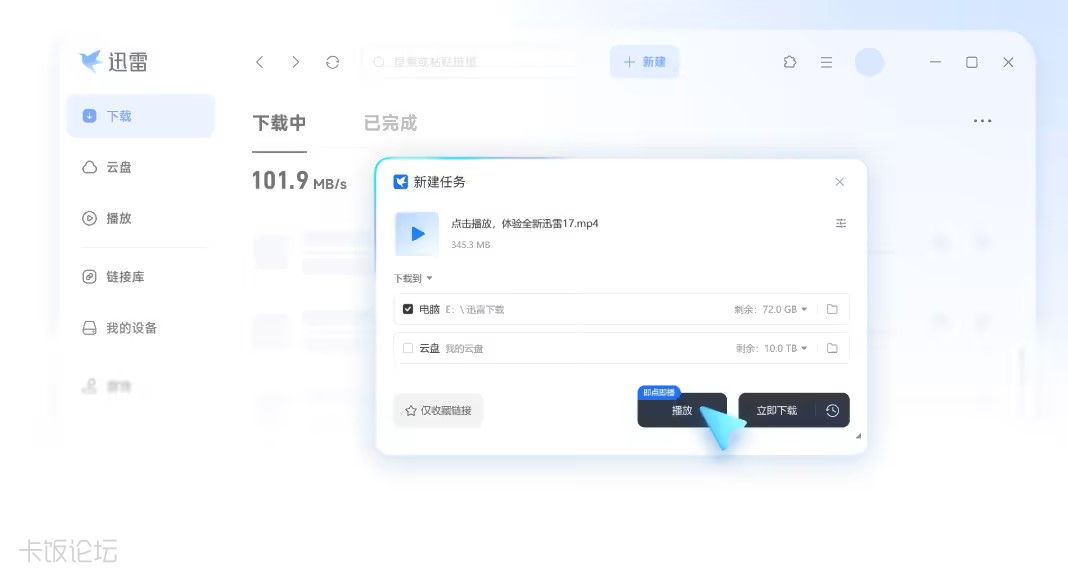Viewport: 1068px width, 574px height.
Task: Click the 仅收藏链接 button
Action: (x=438, y=411)
